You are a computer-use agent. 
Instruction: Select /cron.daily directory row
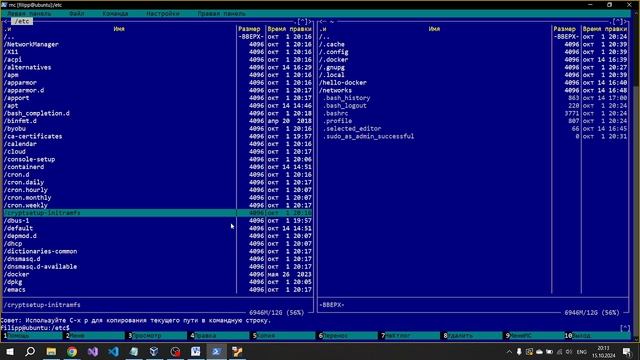158,182
